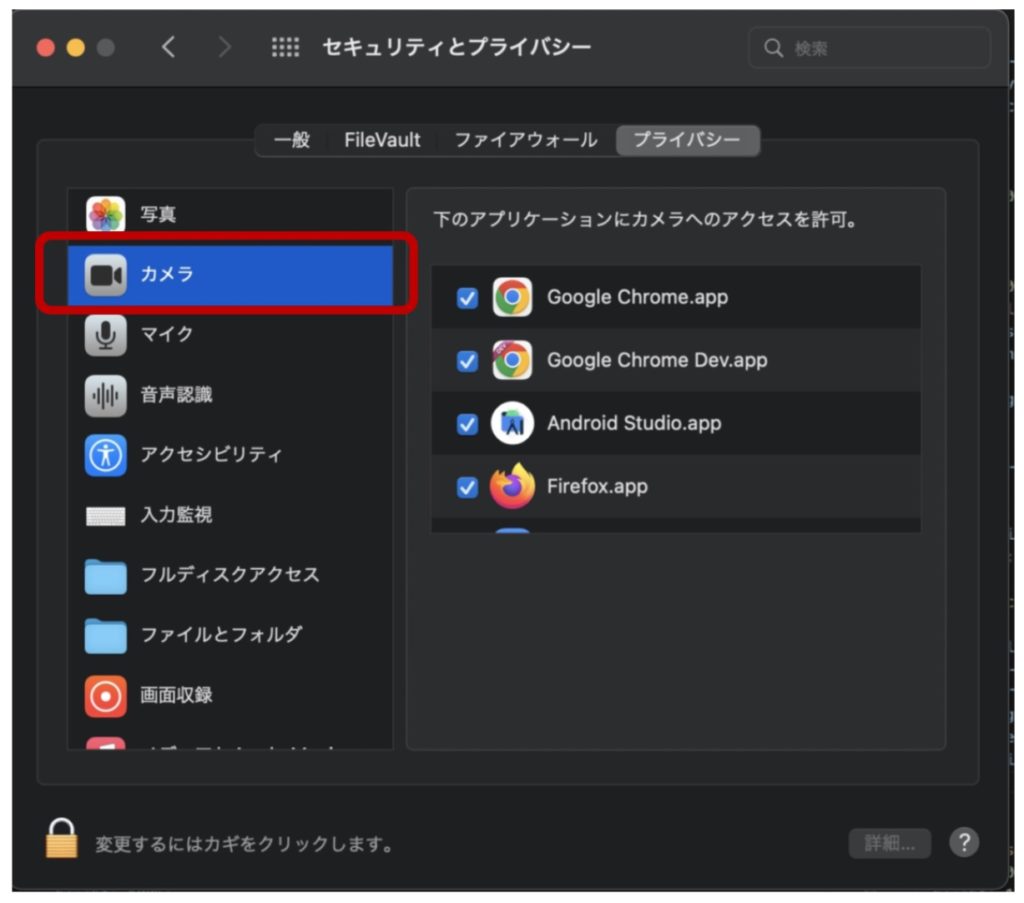Viewport: 1024px width, 903px height.
Task: Uncheck Google Chrome.app camera access
Action: 467,298
